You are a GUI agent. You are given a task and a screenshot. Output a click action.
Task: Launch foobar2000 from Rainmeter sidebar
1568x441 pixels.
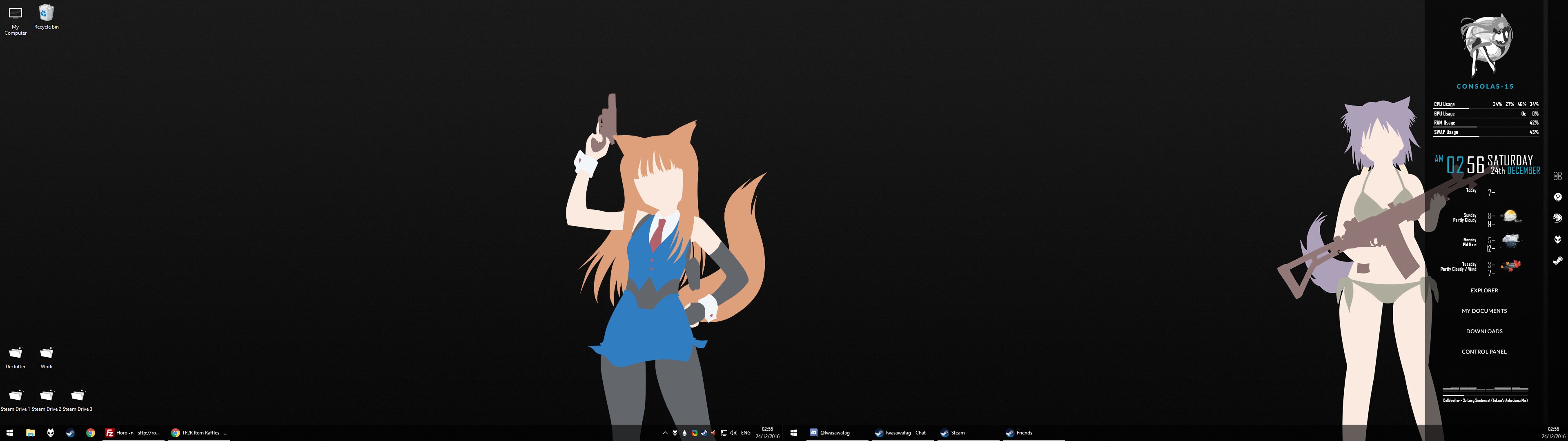click(1558, 239)
